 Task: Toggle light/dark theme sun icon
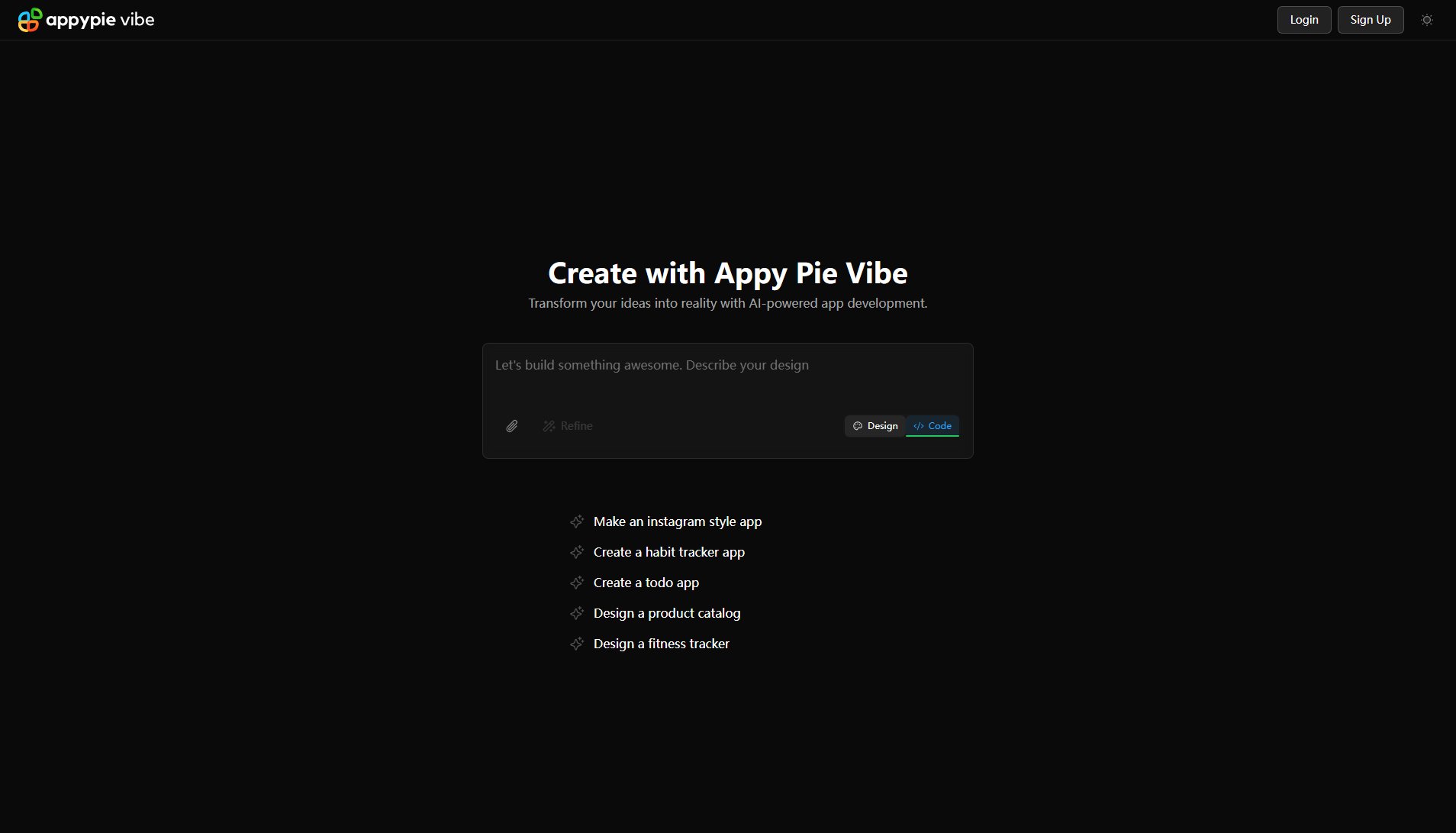coord(1426,20)
